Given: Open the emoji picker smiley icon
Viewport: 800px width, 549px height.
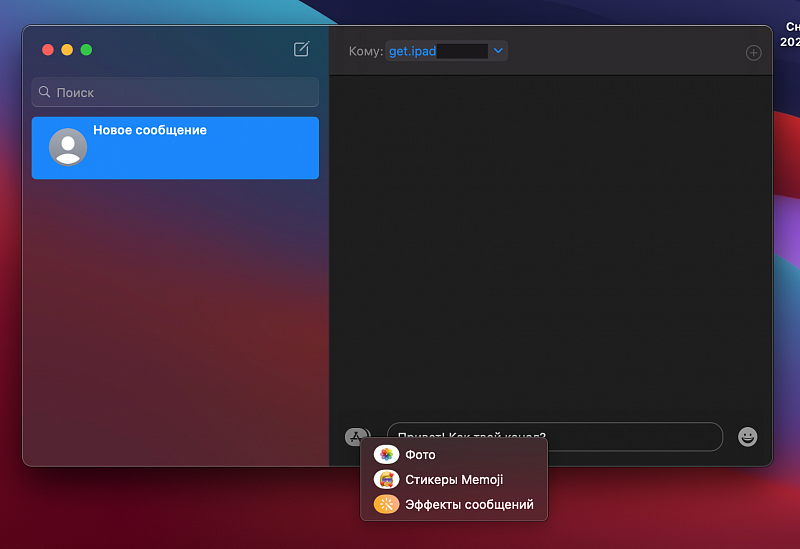Looking at the screenshot, I should 747,437.
